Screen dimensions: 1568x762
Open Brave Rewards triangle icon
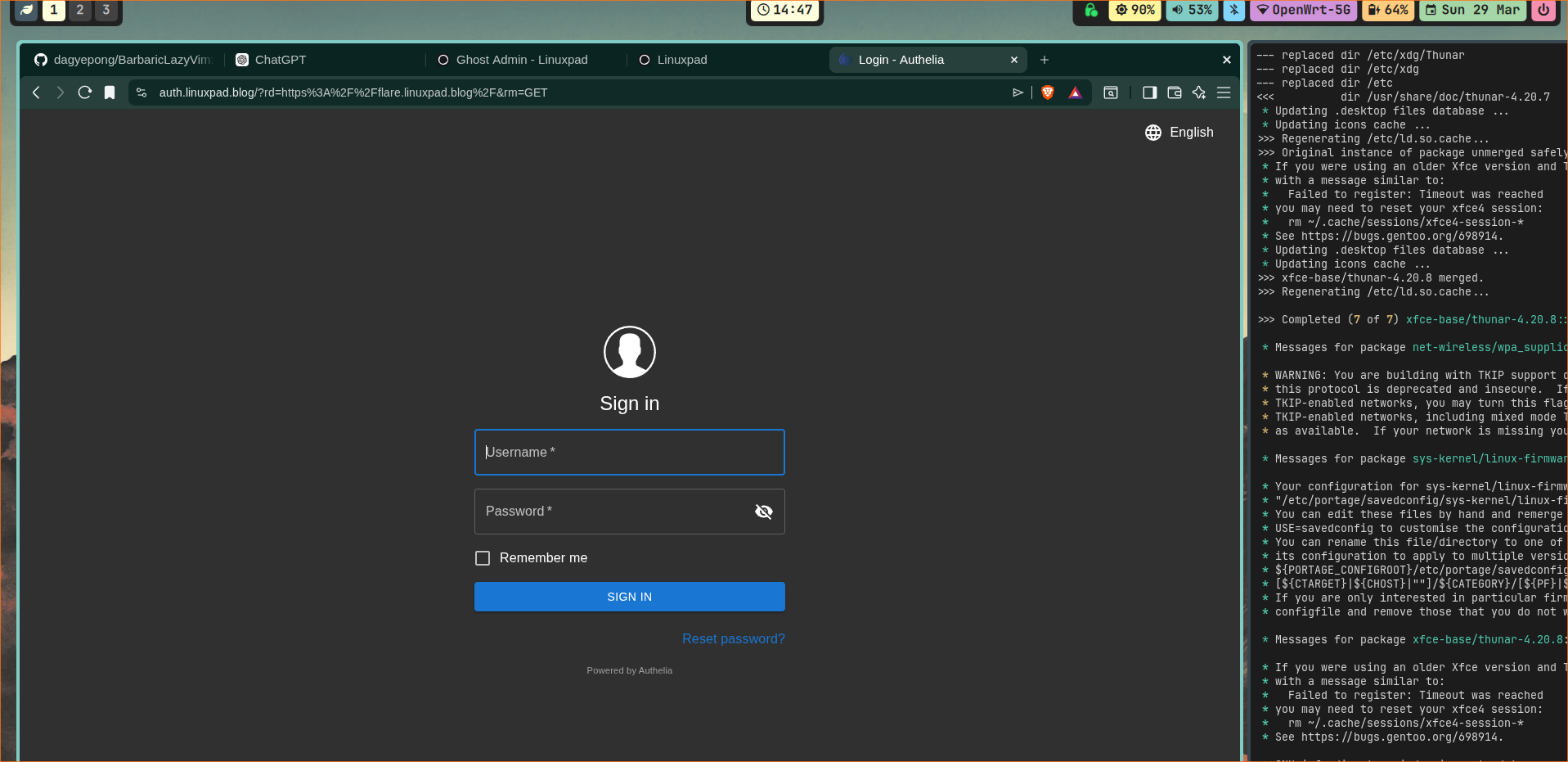click(1075, 92)
